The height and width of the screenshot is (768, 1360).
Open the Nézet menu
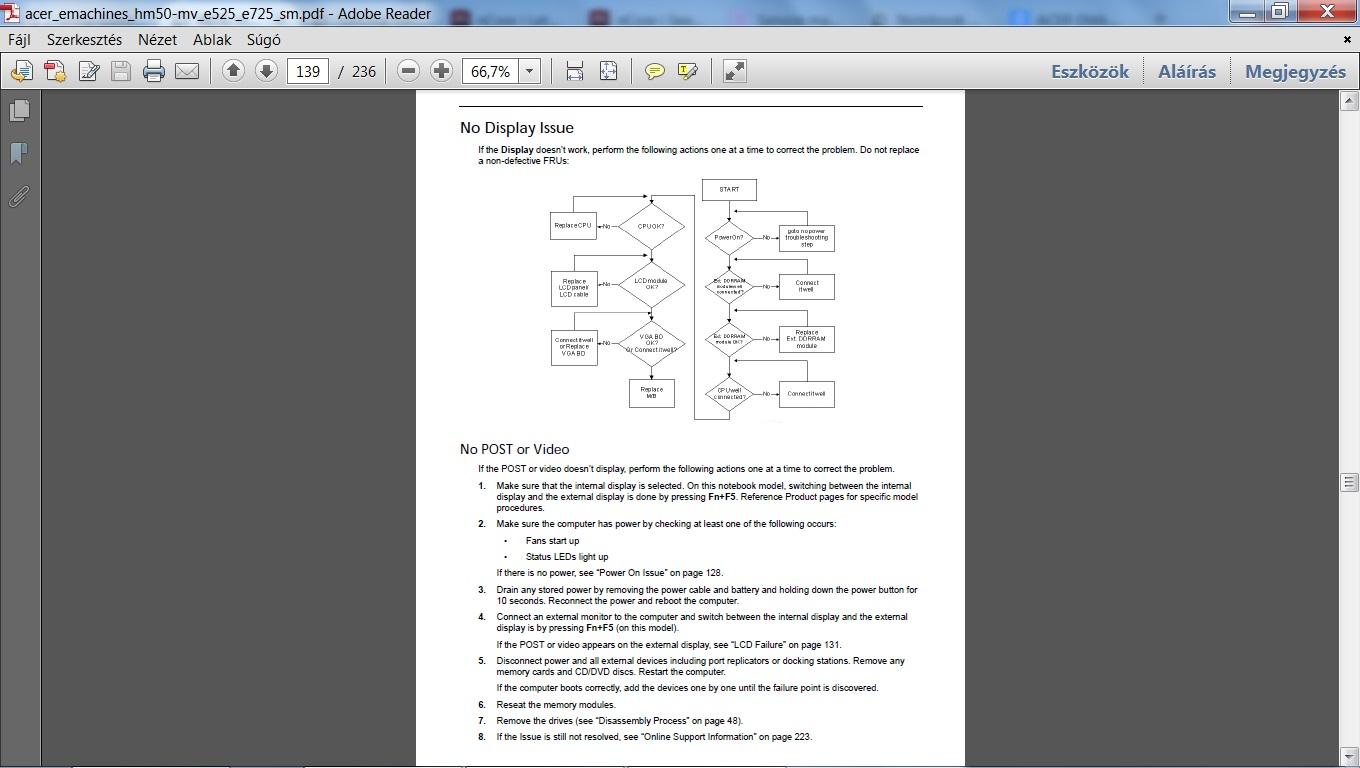(x=157, y=40)
